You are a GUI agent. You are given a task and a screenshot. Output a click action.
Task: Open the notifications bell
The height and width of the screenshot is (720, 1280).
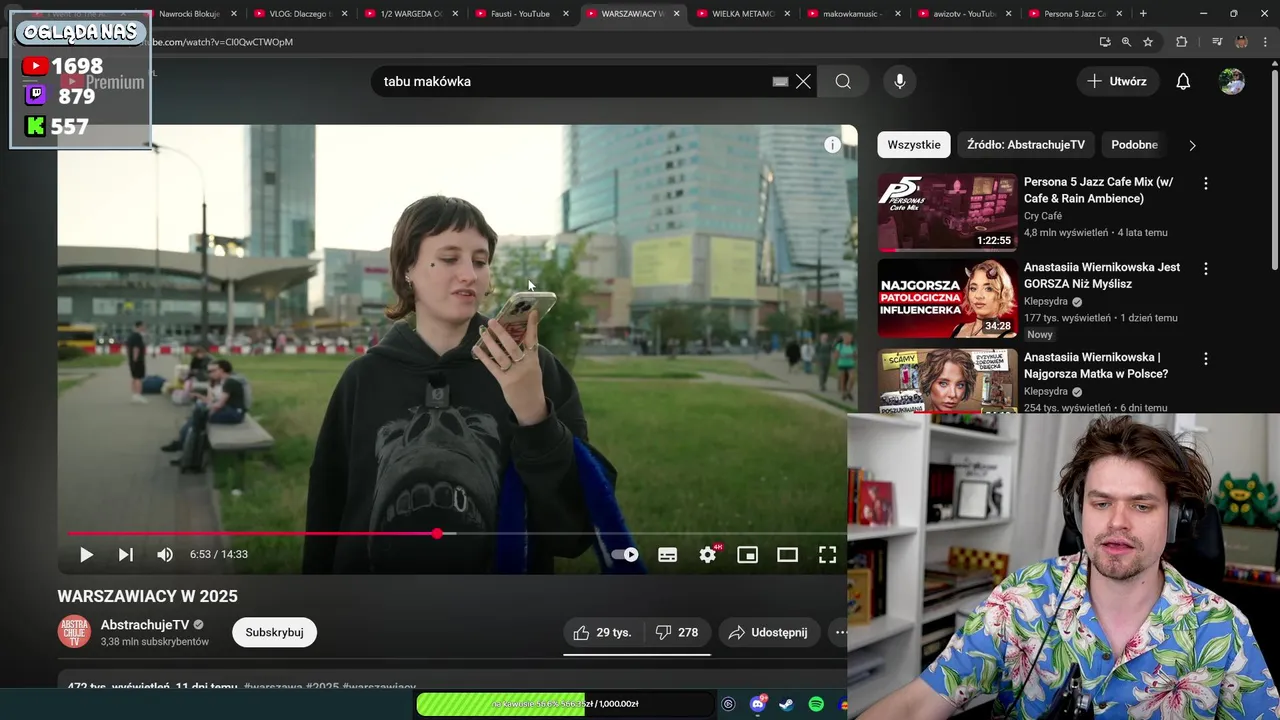pyautogui.click(x=1183, y=81)
